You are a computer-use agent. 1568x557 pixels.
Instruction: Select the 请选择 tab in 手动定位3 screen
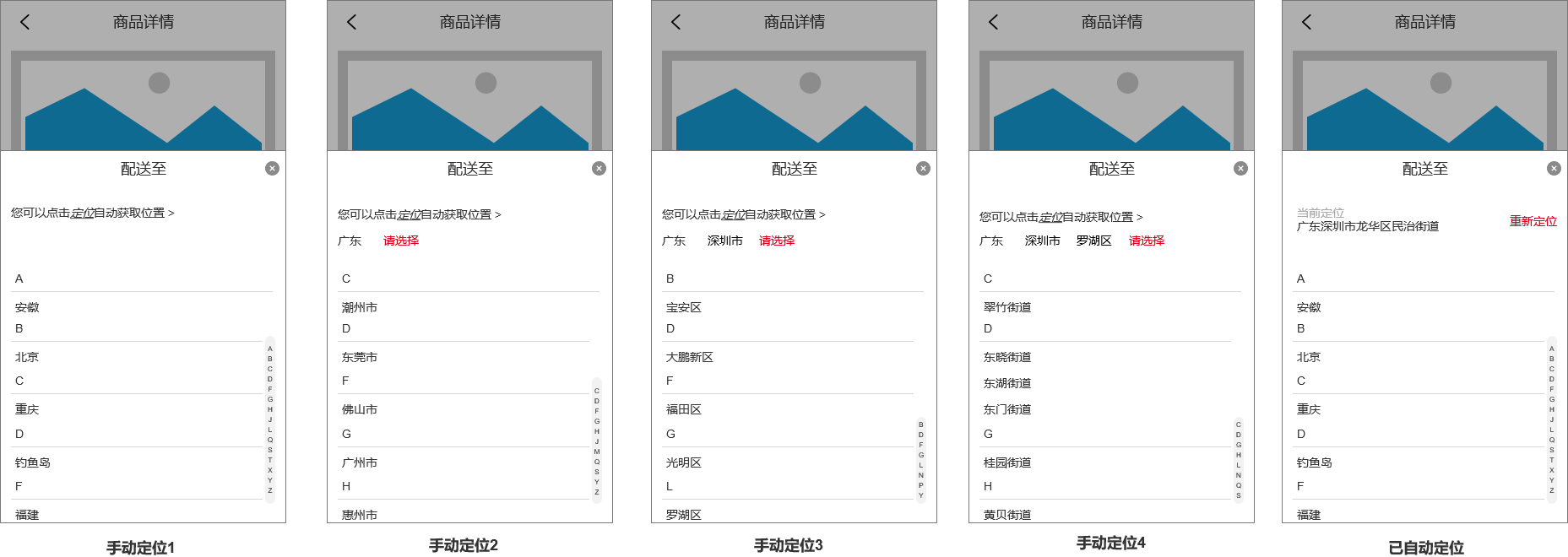tap(777, 241)
